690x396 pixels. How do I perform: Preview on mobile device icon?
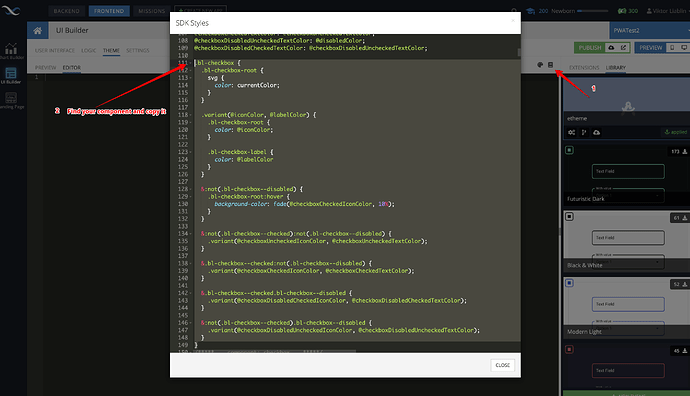(672, 48)
